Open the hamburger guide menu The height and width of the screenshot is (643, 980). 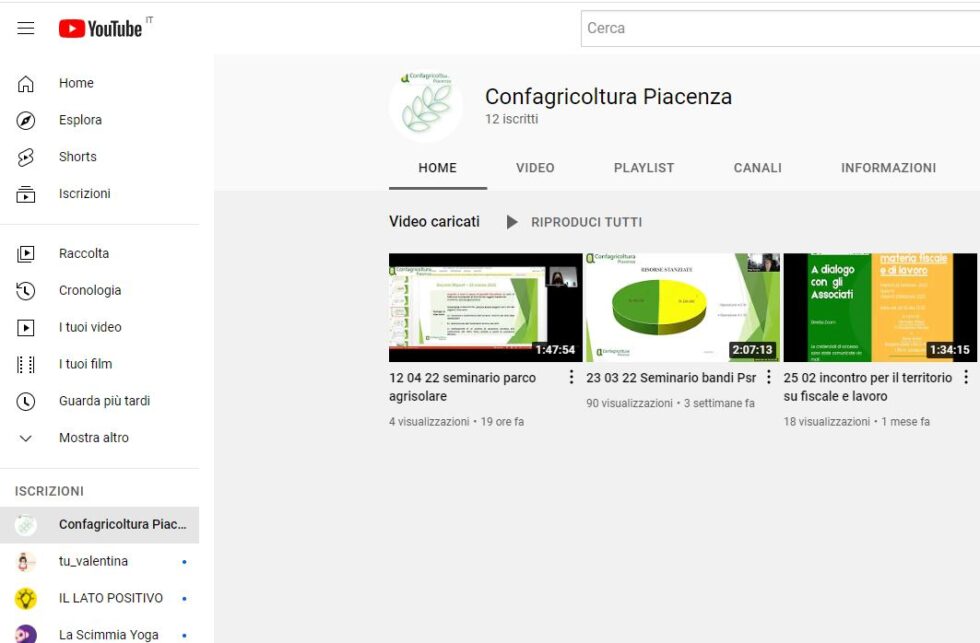click(x=26, y=28)
